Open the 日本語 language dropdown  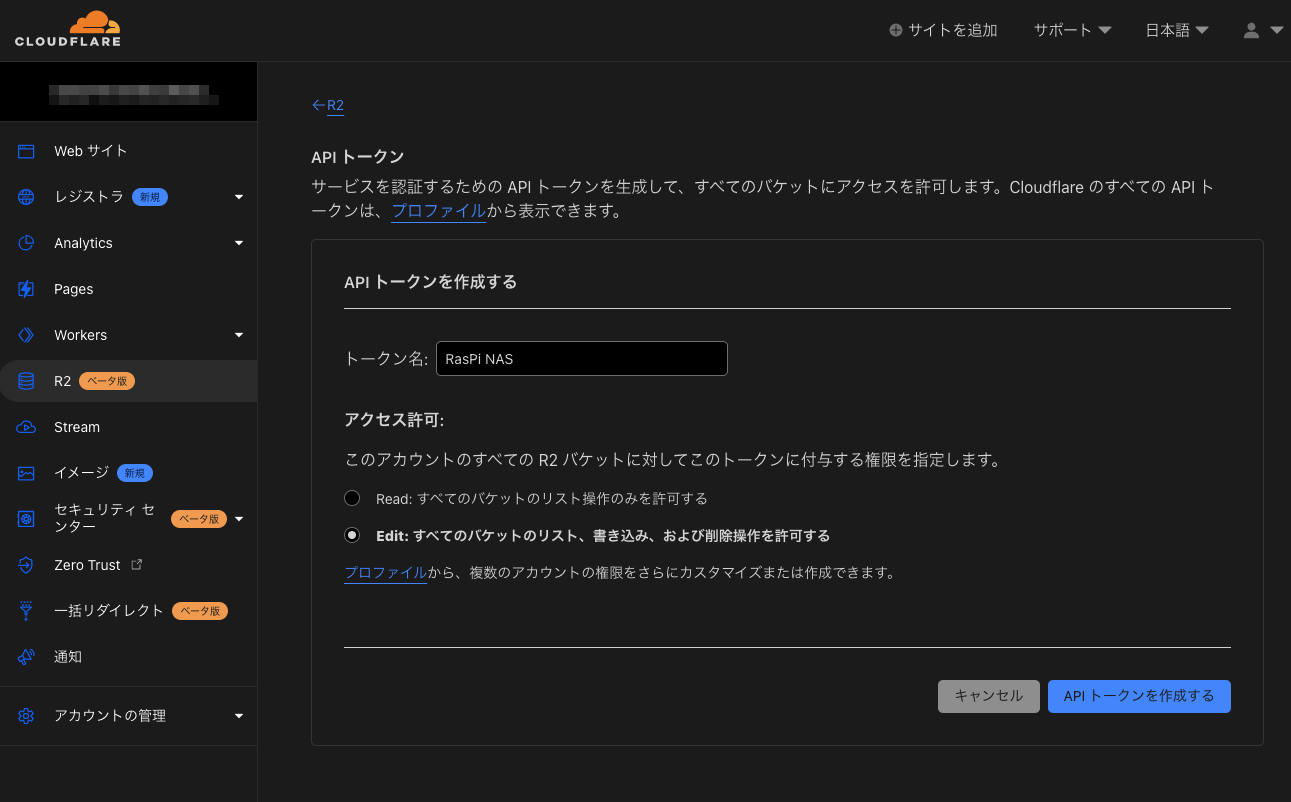(x=1177, y=30)
